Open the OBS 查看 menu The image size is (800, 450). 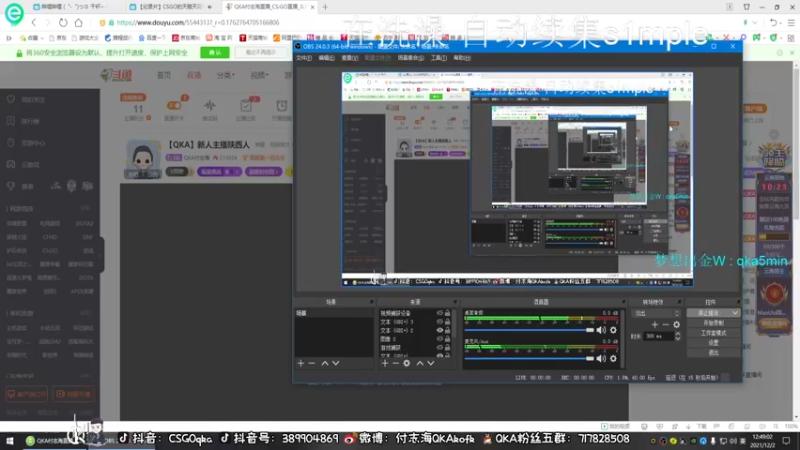(349, 58)
